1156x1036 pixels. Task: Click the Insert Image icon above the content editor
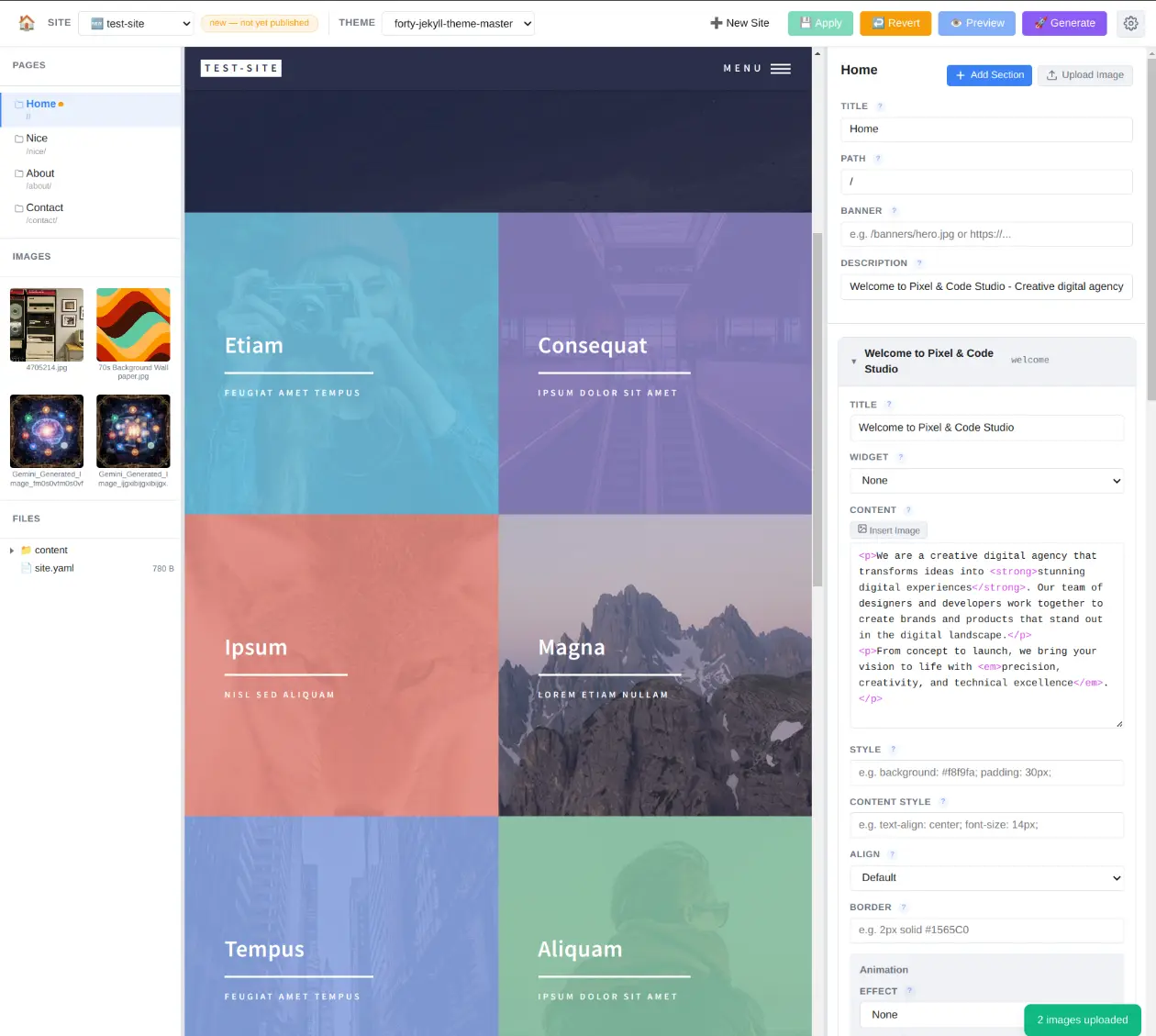pyautogui.click(x=863, y=529)
